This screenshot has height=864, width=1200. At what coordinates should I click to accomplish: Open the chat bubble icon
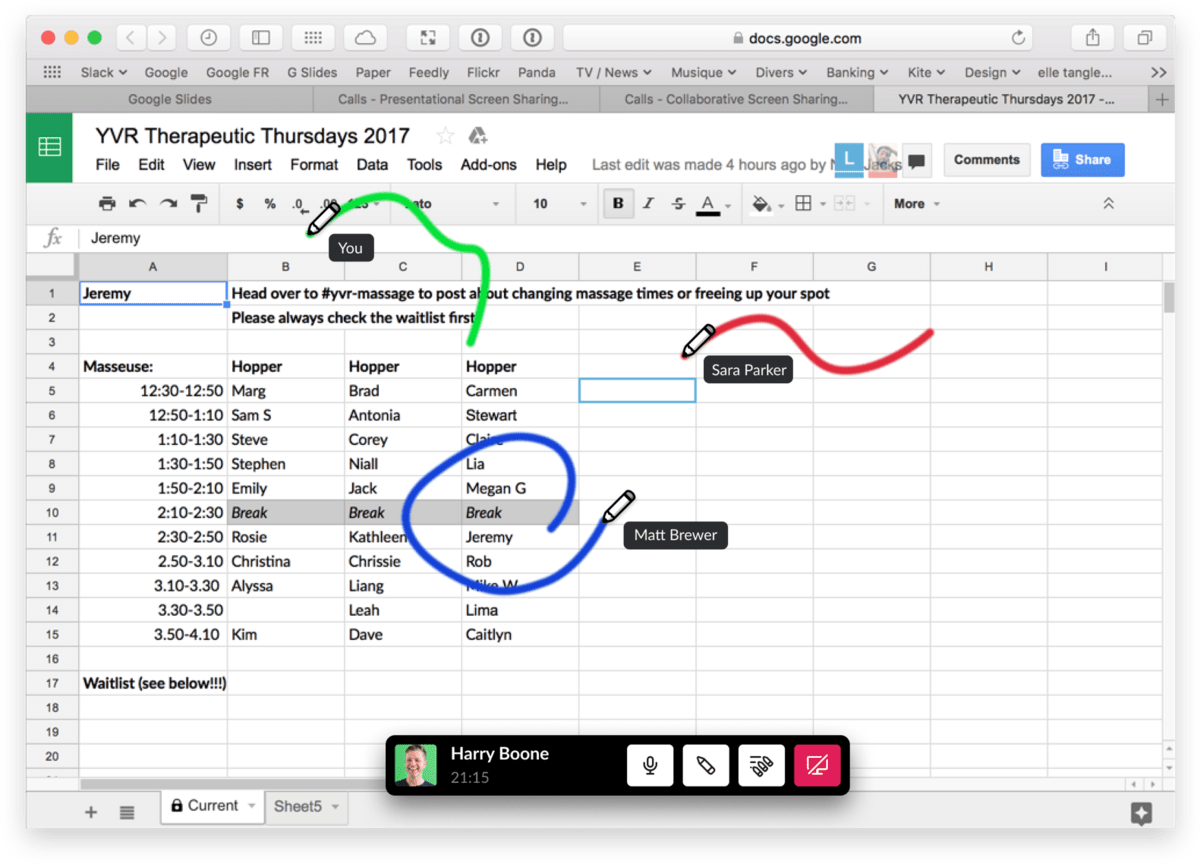click(917, 161)
